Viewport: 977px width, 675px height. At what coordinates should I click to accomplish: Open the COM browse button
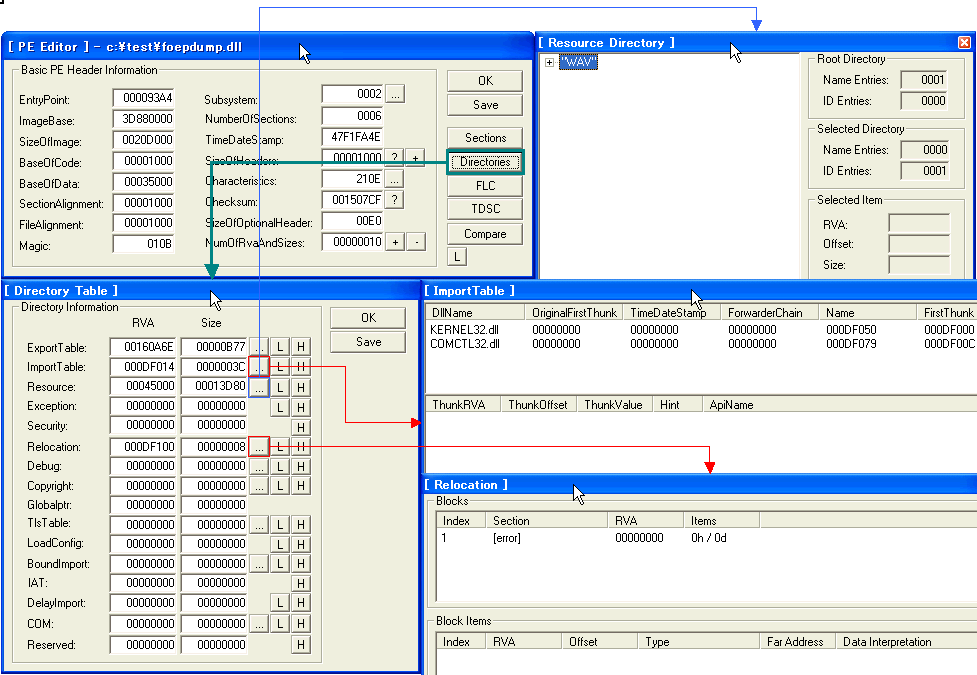pyautogui.click(x=259, y=623)
